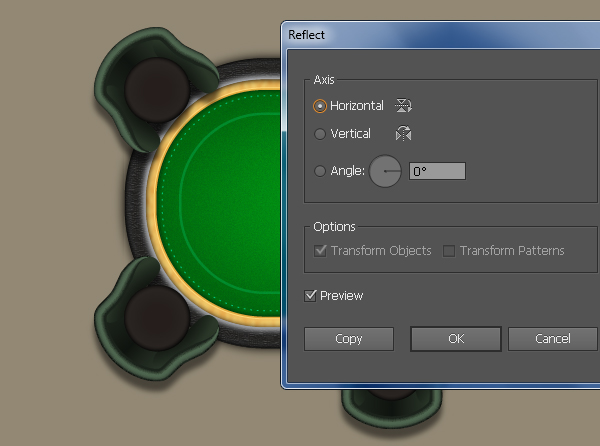The width and height of the screenshot is (600, 446).
Task: Select the top-left green chair on canvas
Action: 155,90
